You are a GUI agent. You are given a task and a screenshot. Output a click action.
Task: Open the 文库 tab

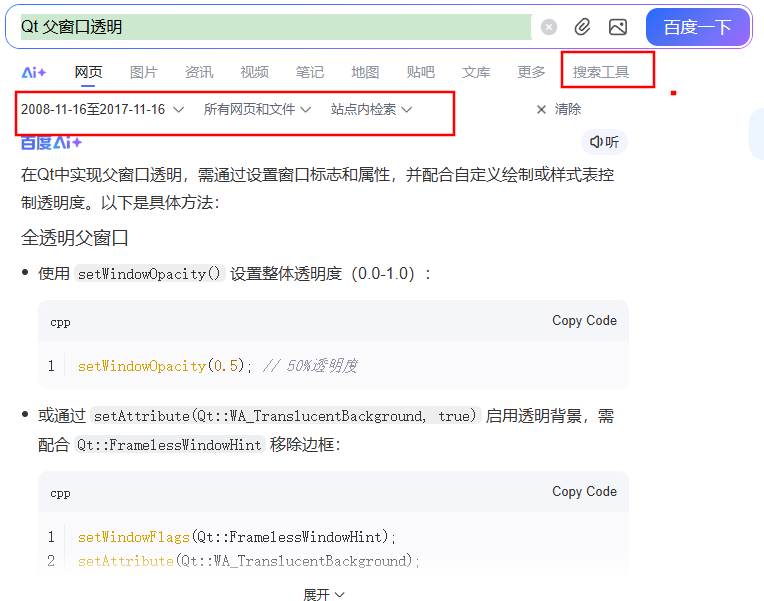point(476,72)
